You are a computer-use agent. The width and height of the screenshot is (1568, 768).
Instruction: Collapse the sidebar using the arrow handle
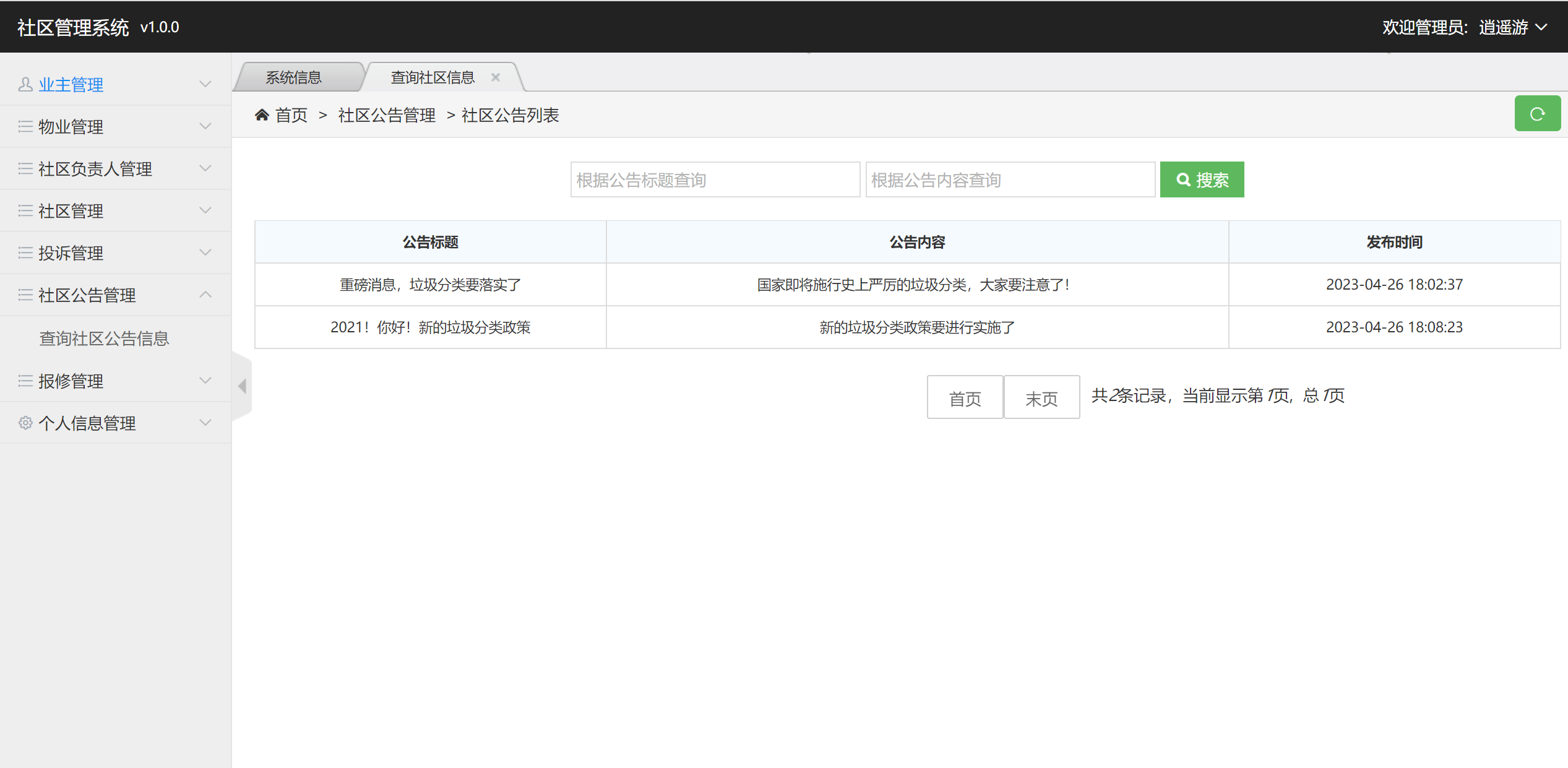tap(242, 385)
